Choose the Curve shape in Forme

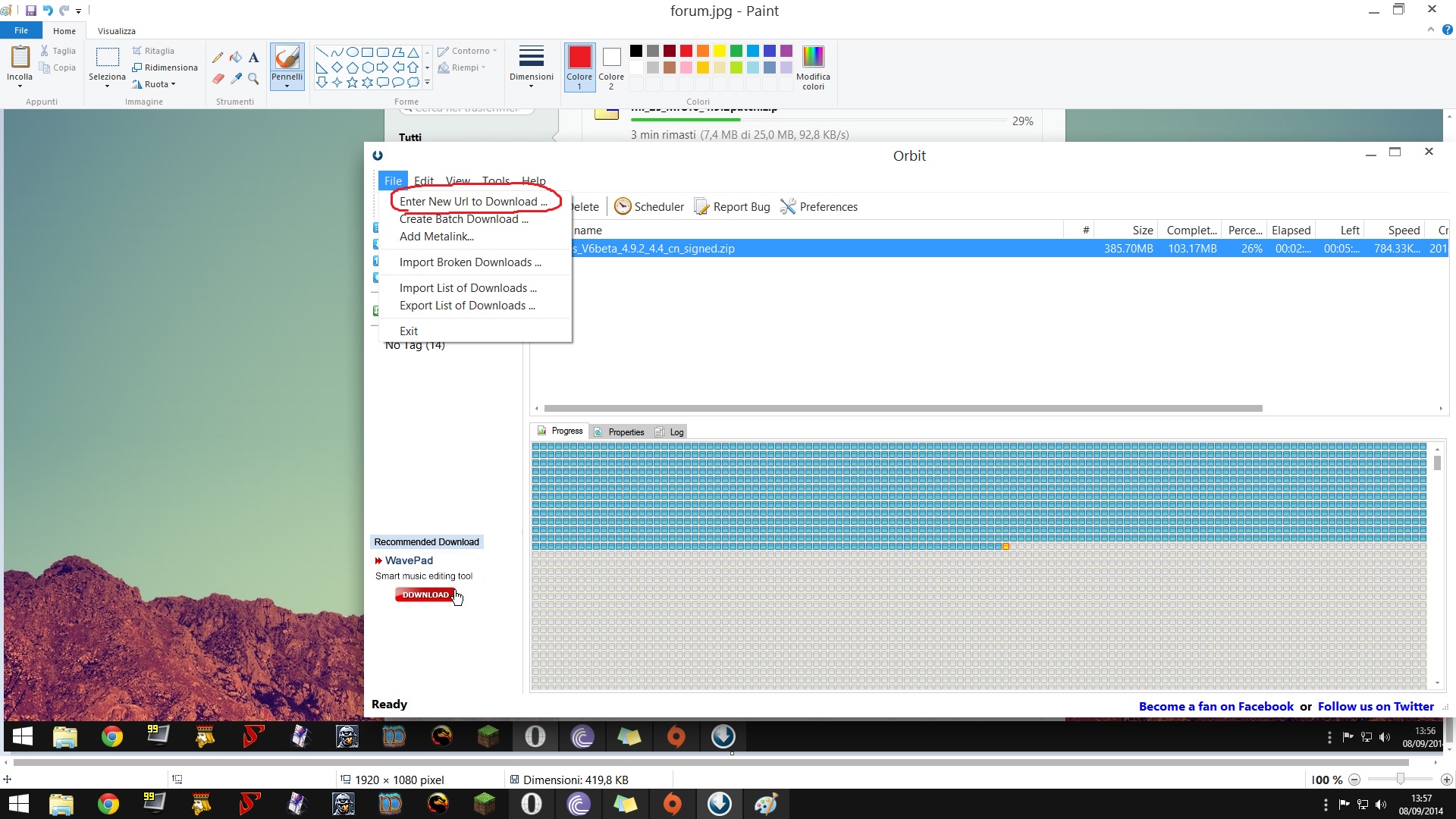(337, 52)
